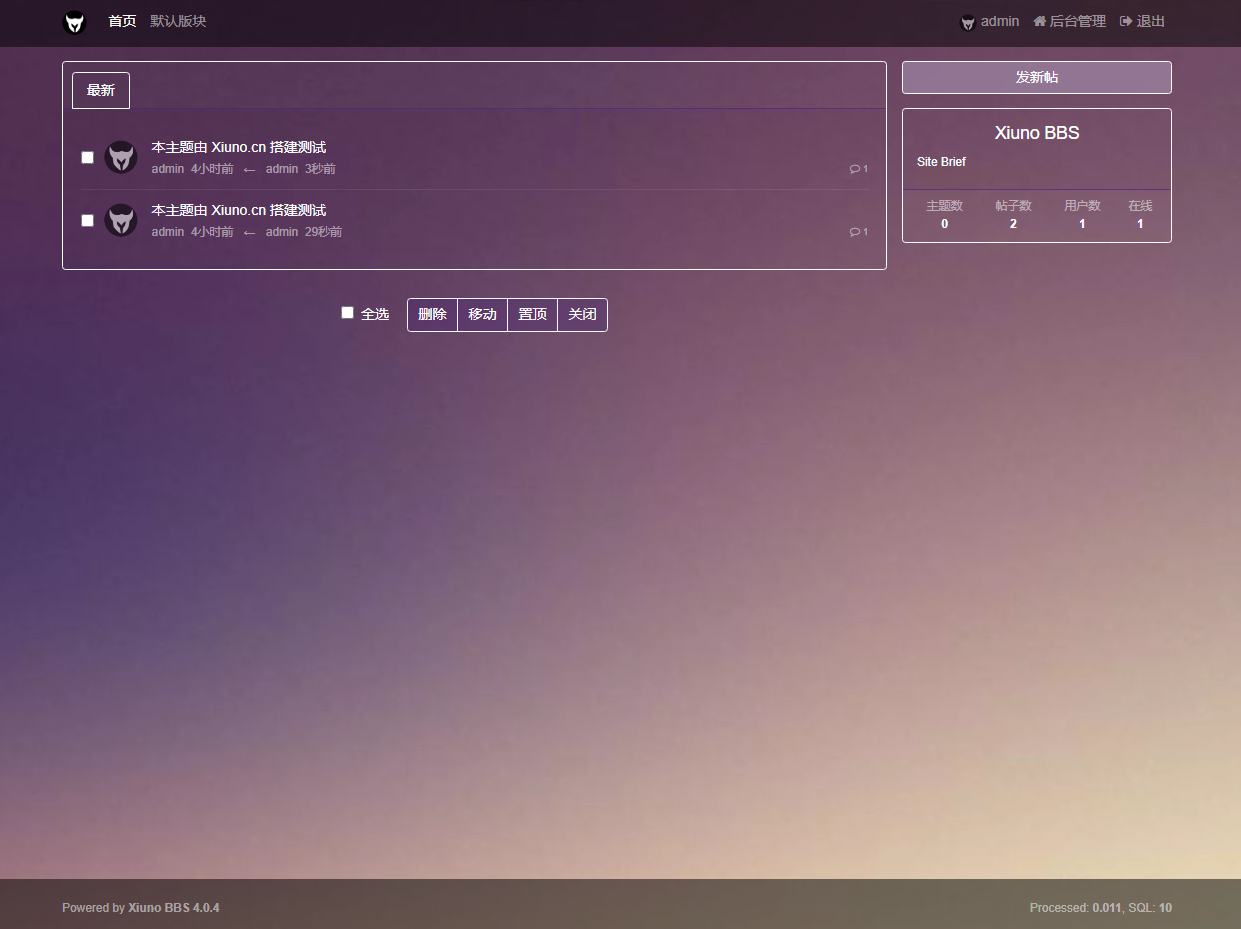Click the 帖子数 stat label
Viewport: 1241px width, 929px height.
(1013, 206)
